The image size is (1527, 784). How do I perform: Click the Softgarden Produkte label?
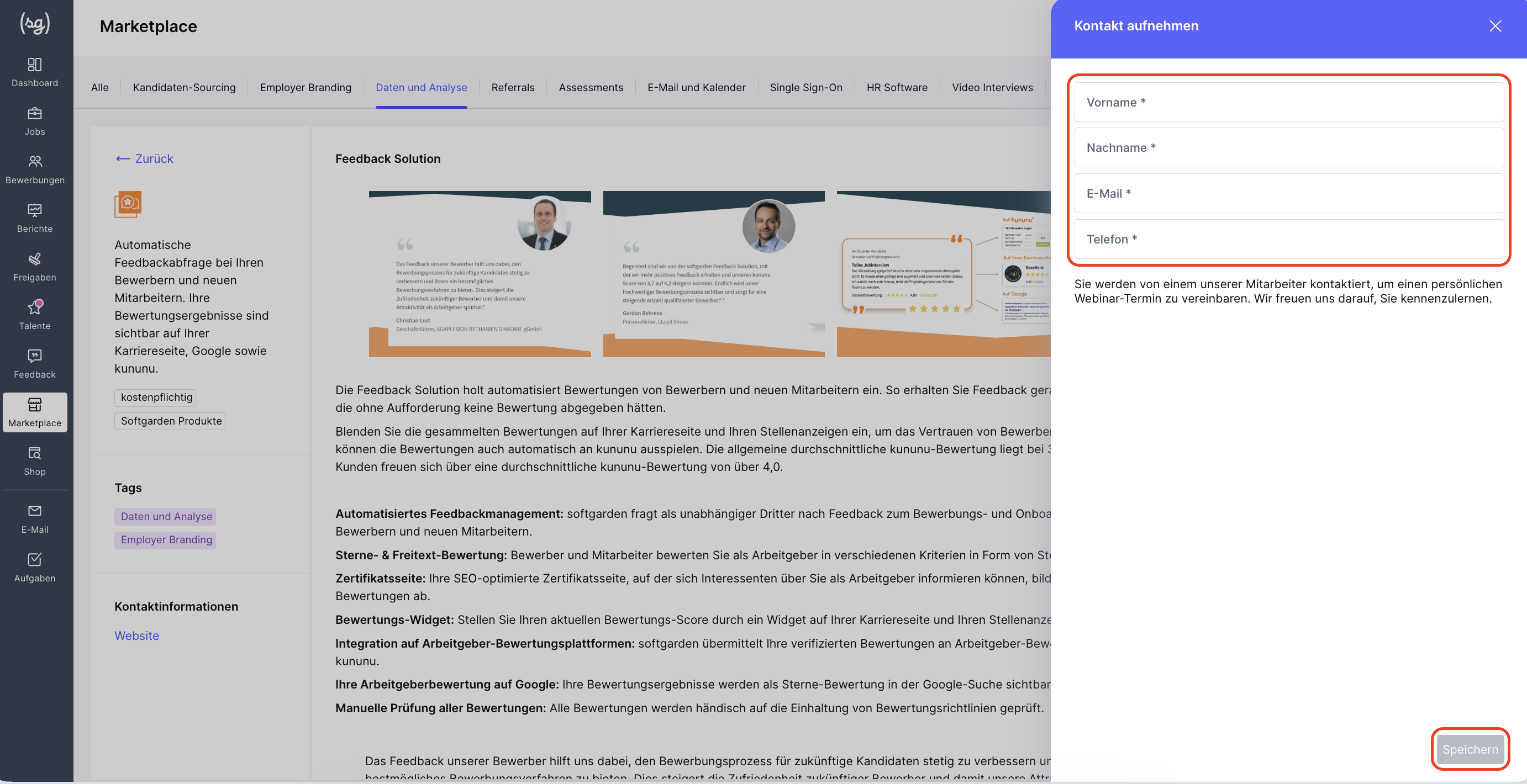pos(171,421)
